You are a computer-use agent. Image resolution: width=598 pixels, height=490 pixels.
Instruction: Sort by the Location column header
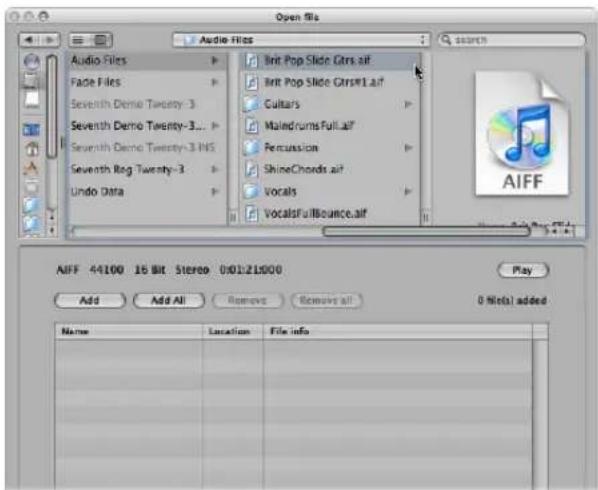[233, 331]
